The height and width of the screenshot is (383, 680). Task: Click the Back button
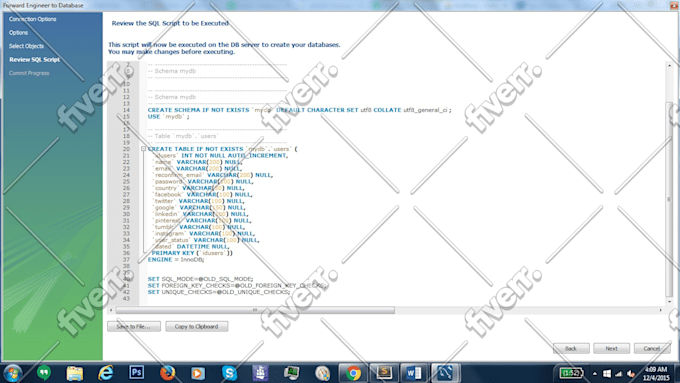(x=571, y=348)
